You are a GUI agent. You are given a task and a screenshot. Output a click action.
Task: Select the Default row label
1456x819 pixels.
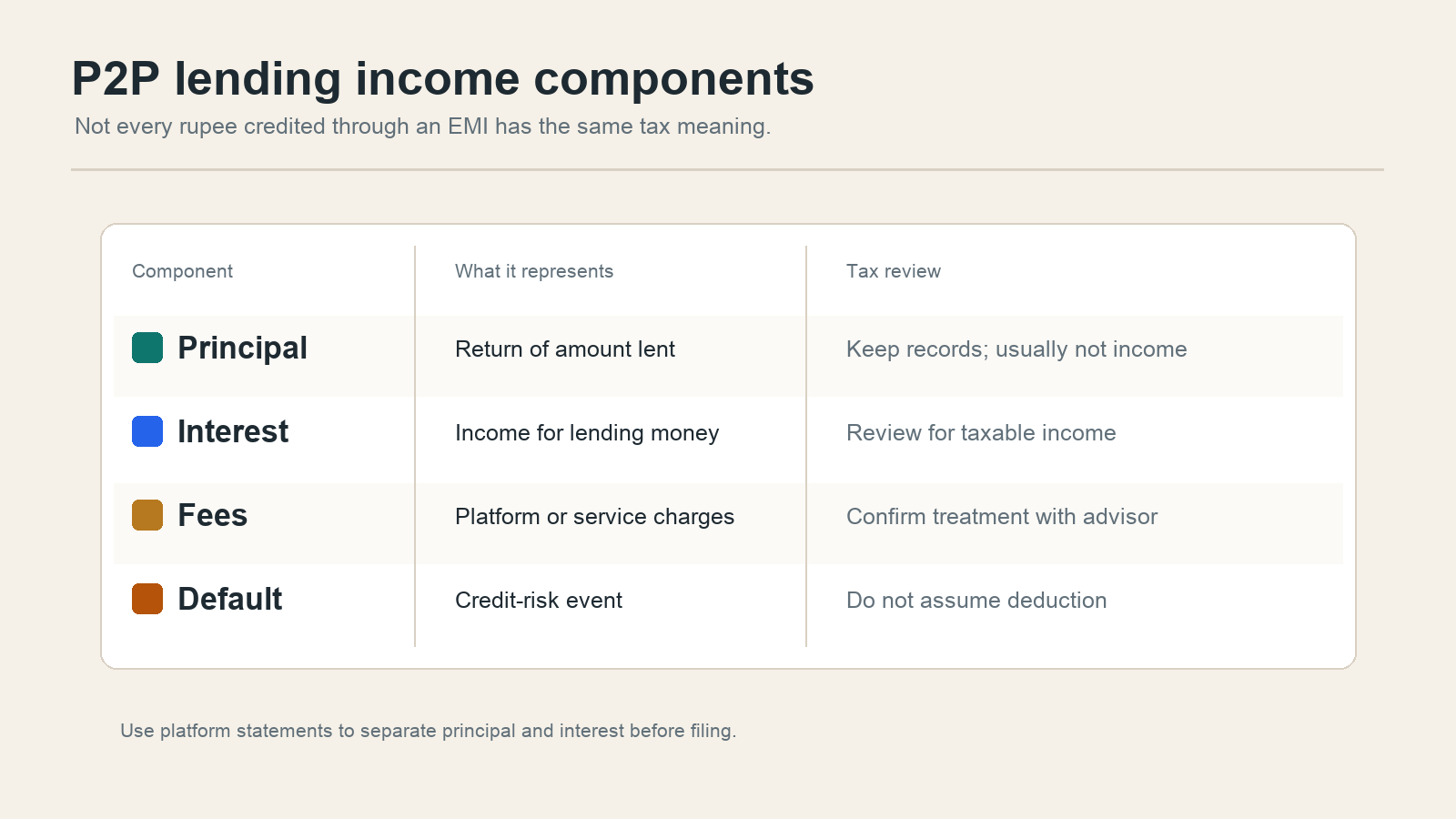230,599
